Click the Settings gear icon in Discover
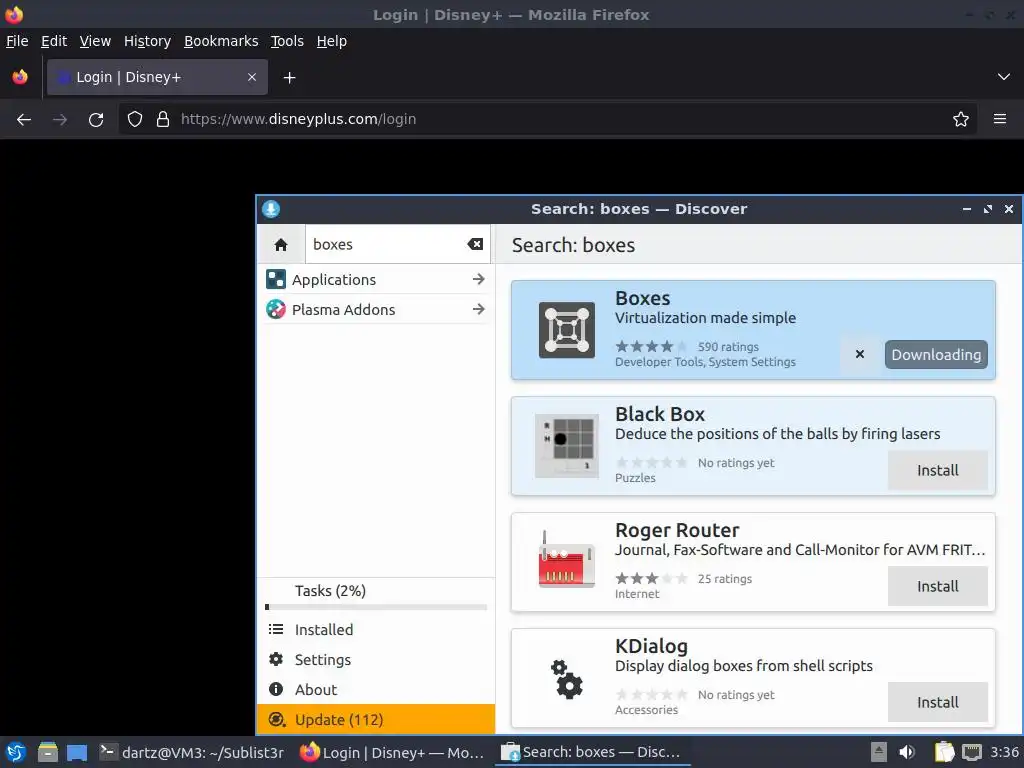Viewport: 1024px width, 768px height. (276, 660)
